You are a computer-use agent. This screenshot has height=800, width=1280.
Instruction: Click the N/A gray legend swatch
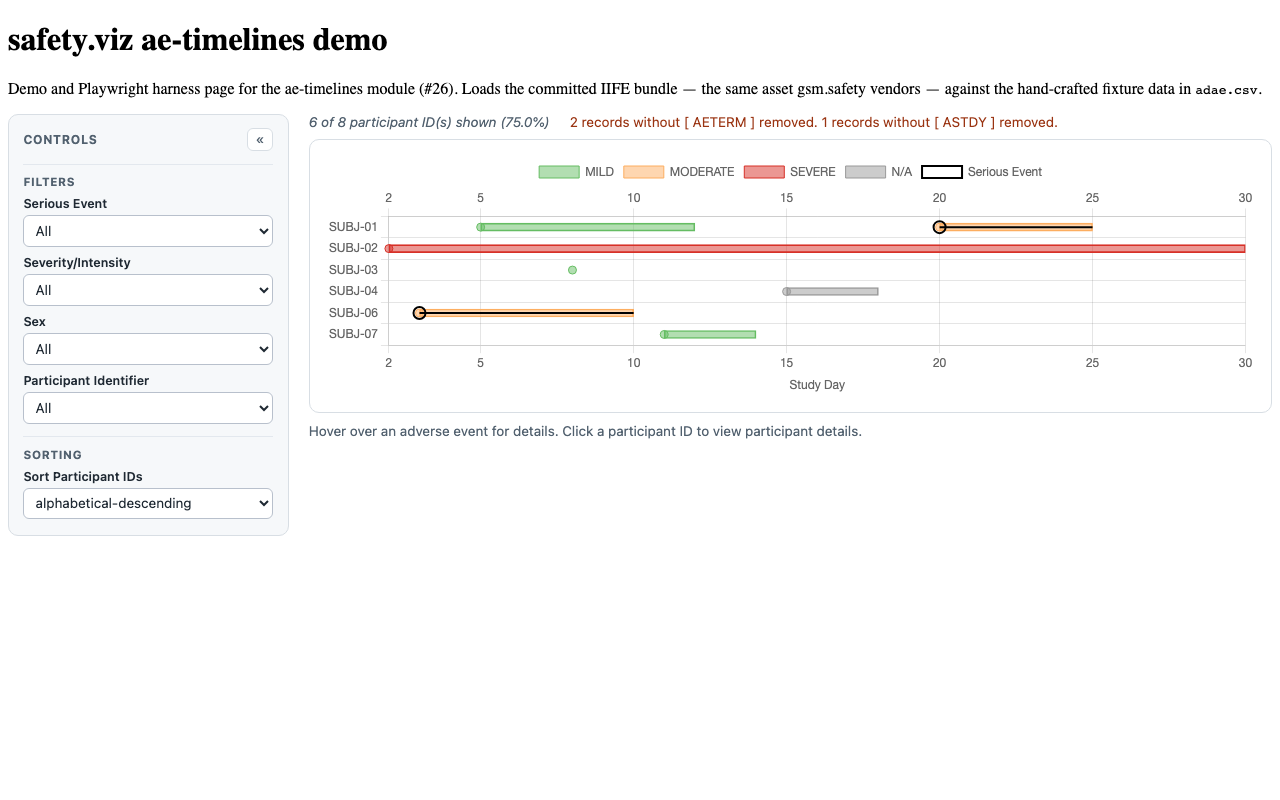(865, 172)
